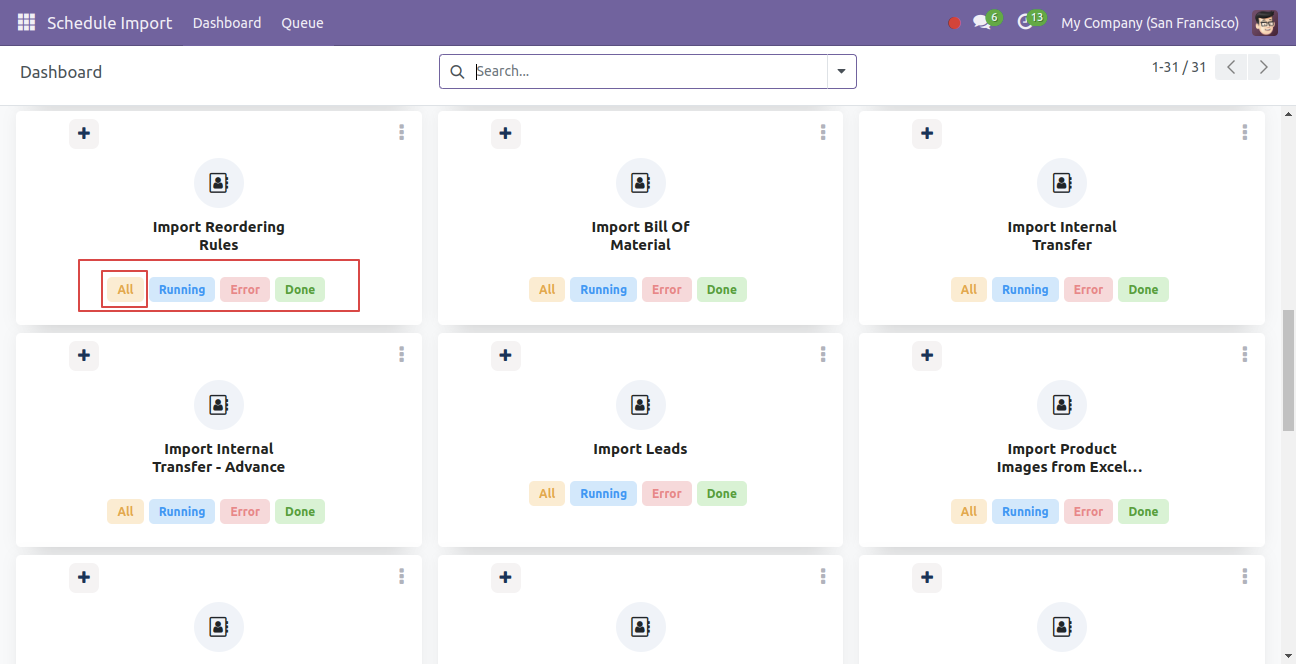Click Error on Import Bill Of Material card
This screenshot has height=664, width=1296.
click(x=667, y=290)
